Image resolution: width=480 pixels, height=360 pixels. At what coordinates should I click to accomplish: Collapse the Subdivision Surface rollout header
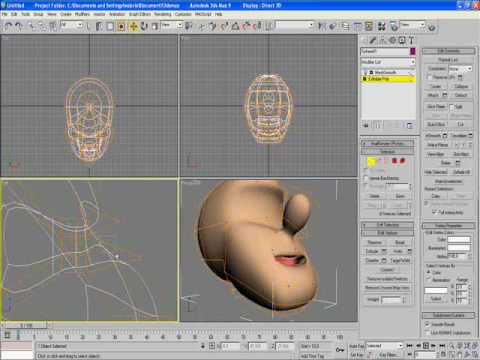point(448,315)
